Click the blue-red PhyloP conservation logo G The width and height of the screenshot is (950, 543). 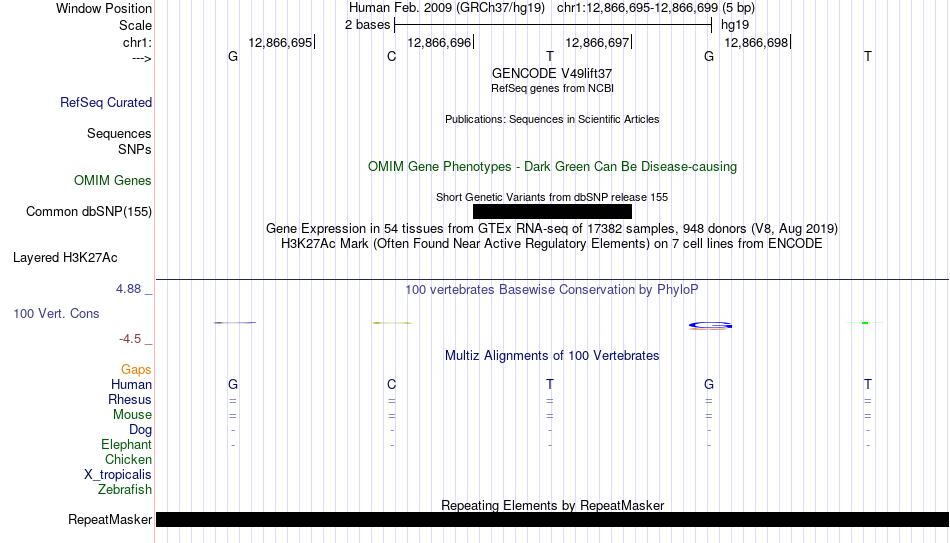710,325
